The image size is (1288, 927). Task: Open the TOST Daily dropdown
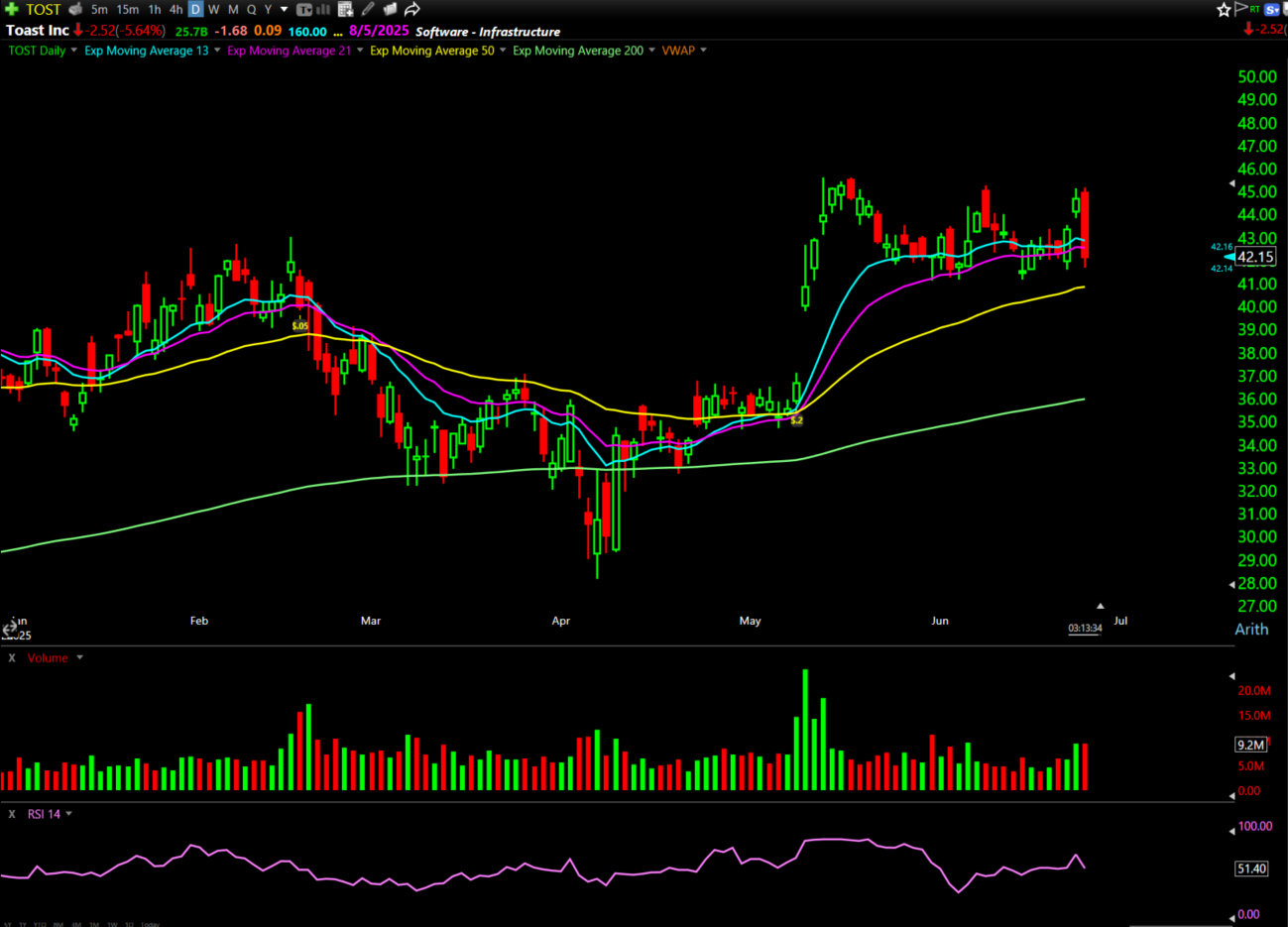74,51
